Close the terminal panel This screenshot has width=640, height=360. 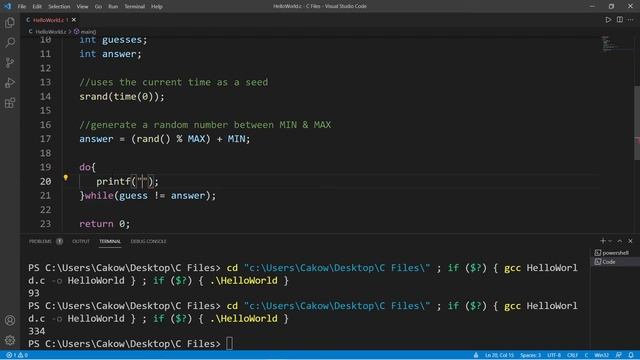point(630,241)
